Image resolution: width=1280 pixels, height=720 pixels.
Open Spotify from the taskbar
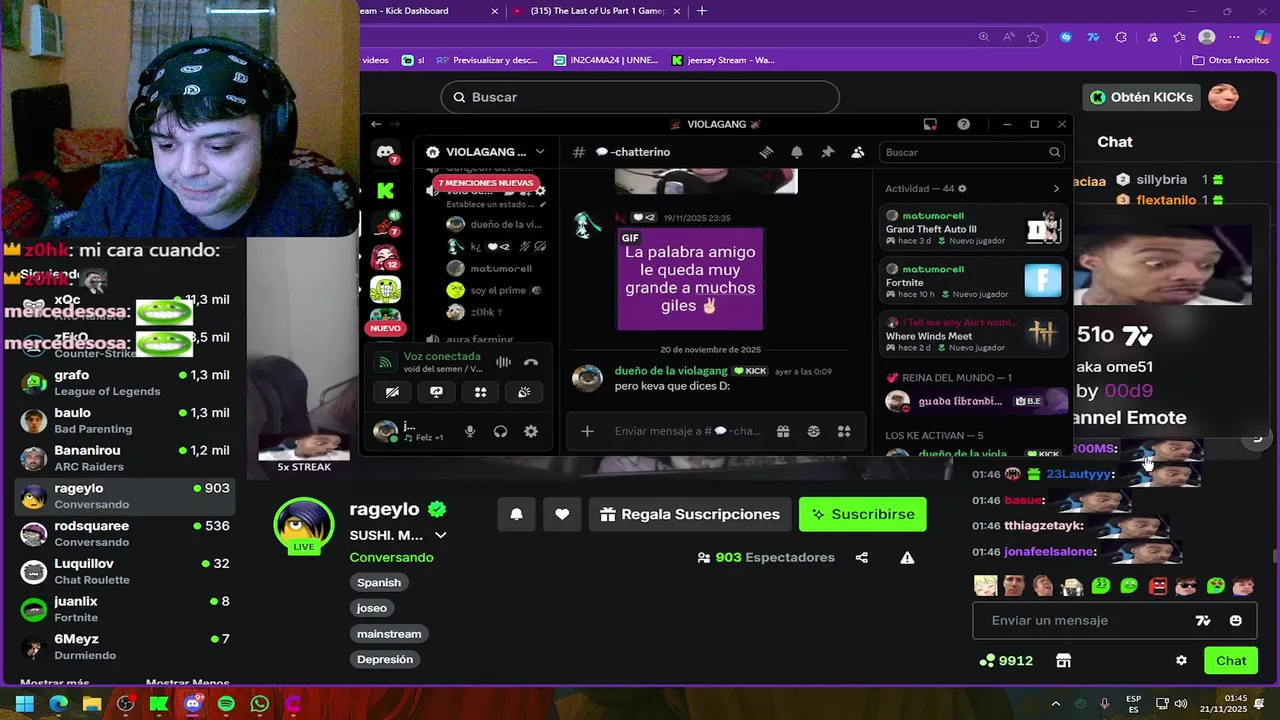click(x=226, y=704)
